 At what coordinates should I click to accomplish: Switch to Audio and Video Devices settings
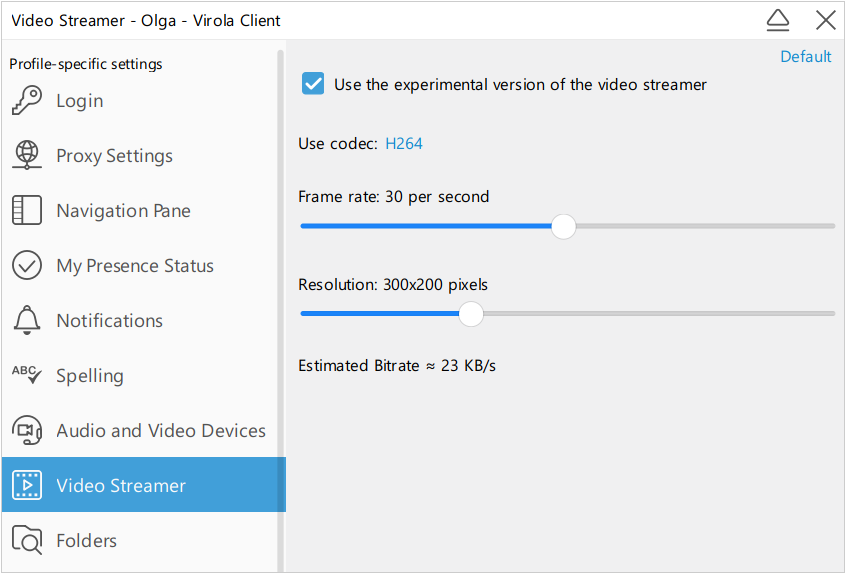coord(161,431)
